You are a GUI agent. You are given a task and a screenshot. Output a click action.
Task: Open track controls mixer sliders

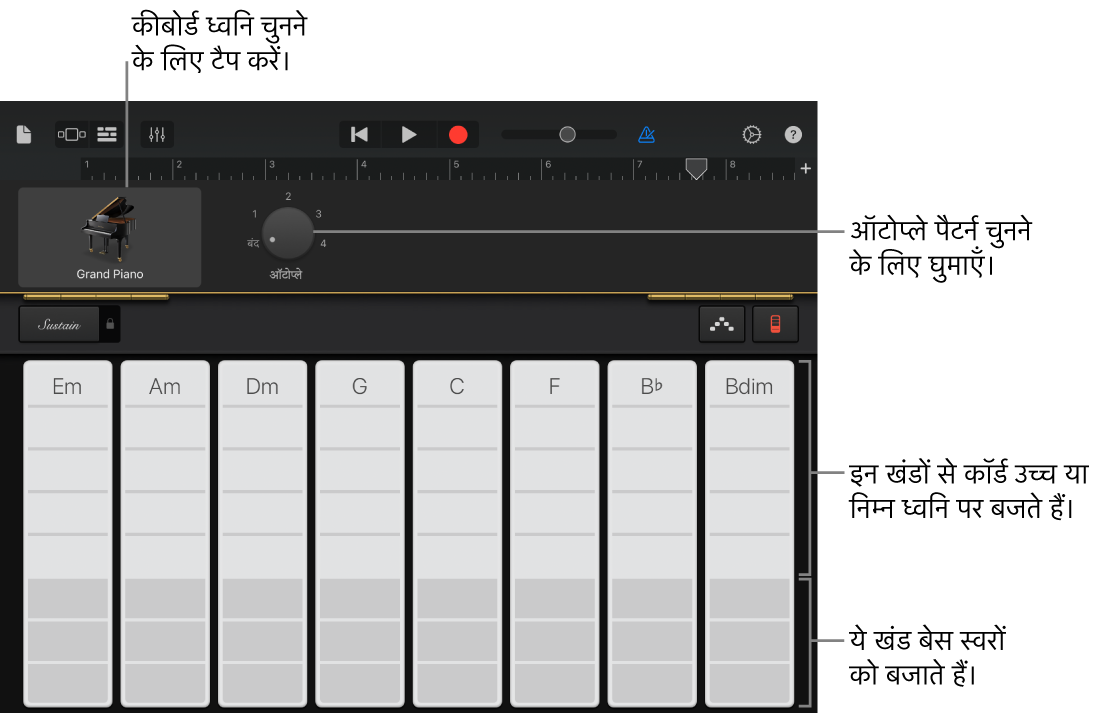point(157,134)
